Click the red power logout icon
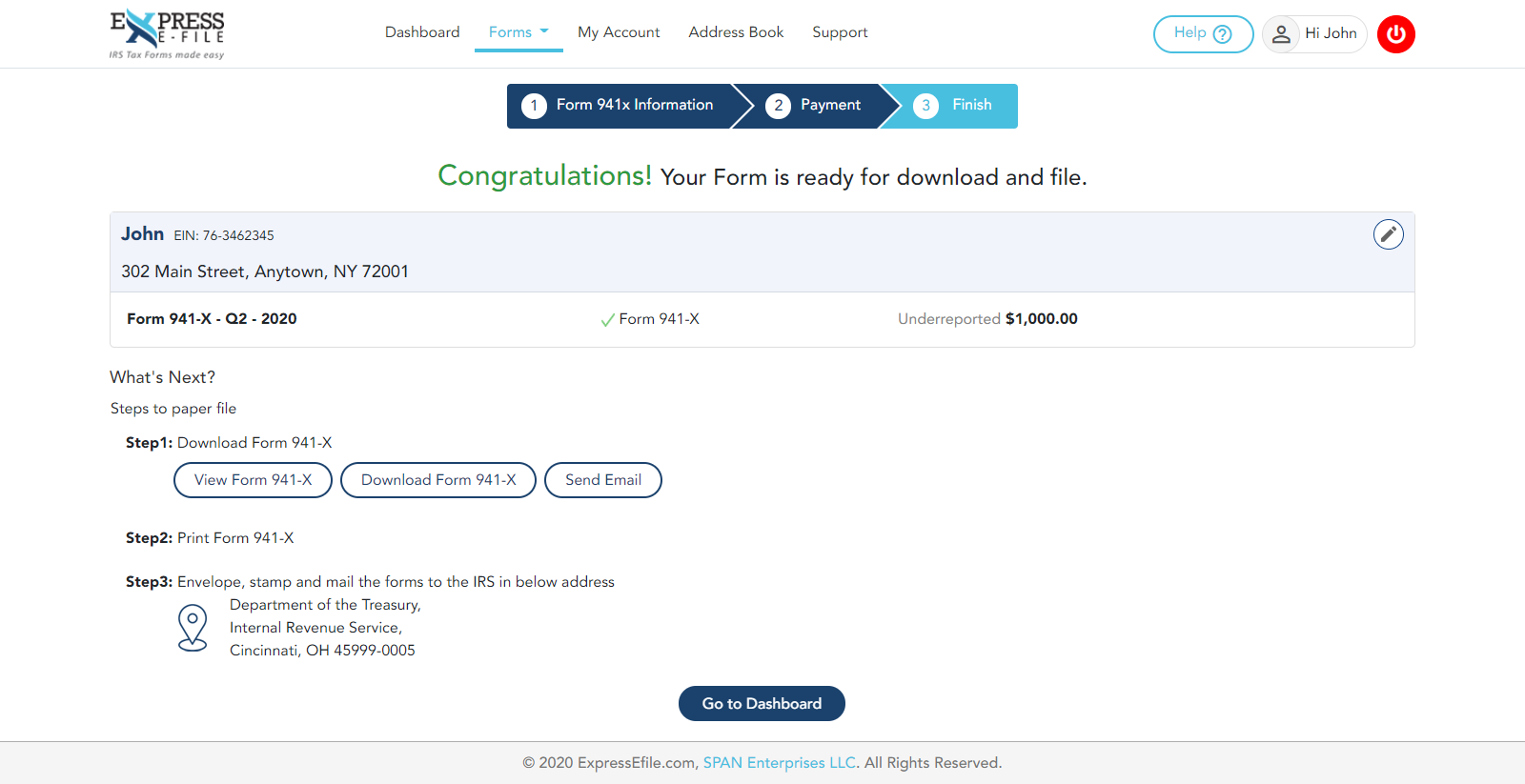The height and width of the screenshot is (784, 1525). [1396, 34]
